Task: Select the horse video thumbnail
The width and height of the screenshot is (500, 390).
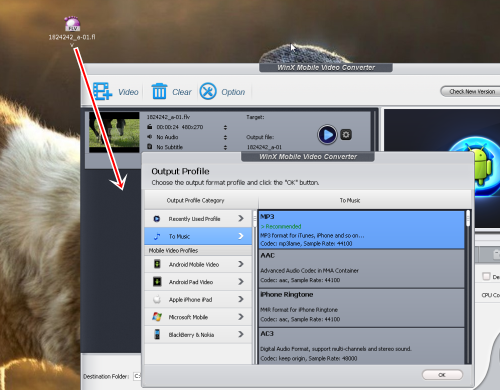Action: tap(114, 132)
